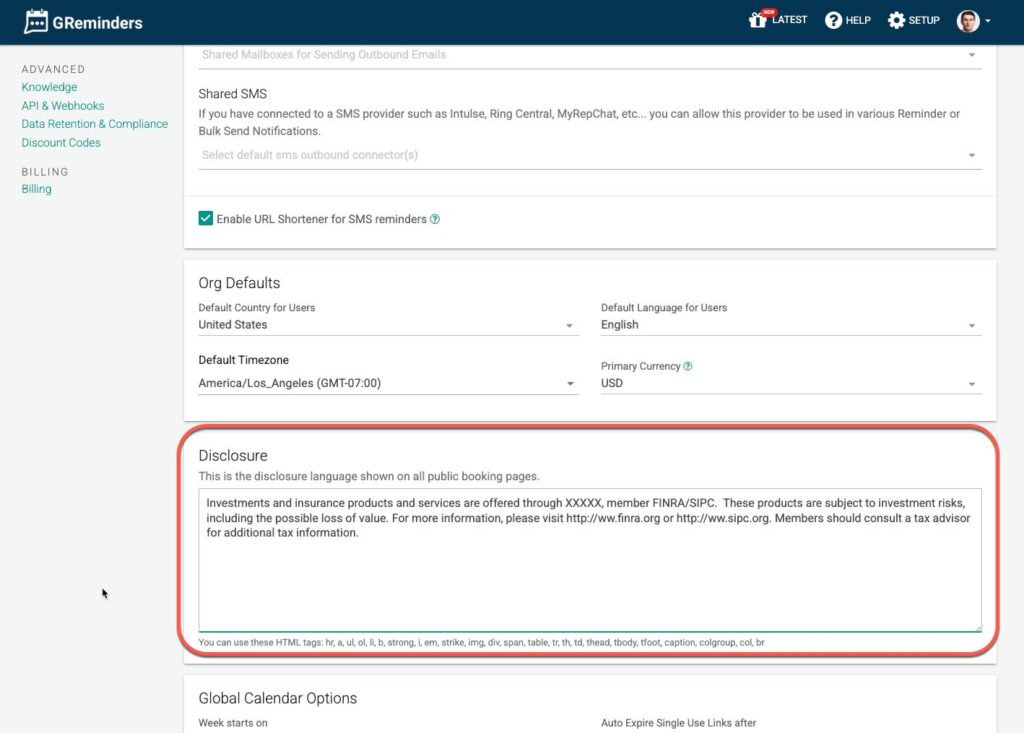Expand the Shared Mailboxes dropdown
Viewport: 1024px width, 733px height.
tap(589, 55)
